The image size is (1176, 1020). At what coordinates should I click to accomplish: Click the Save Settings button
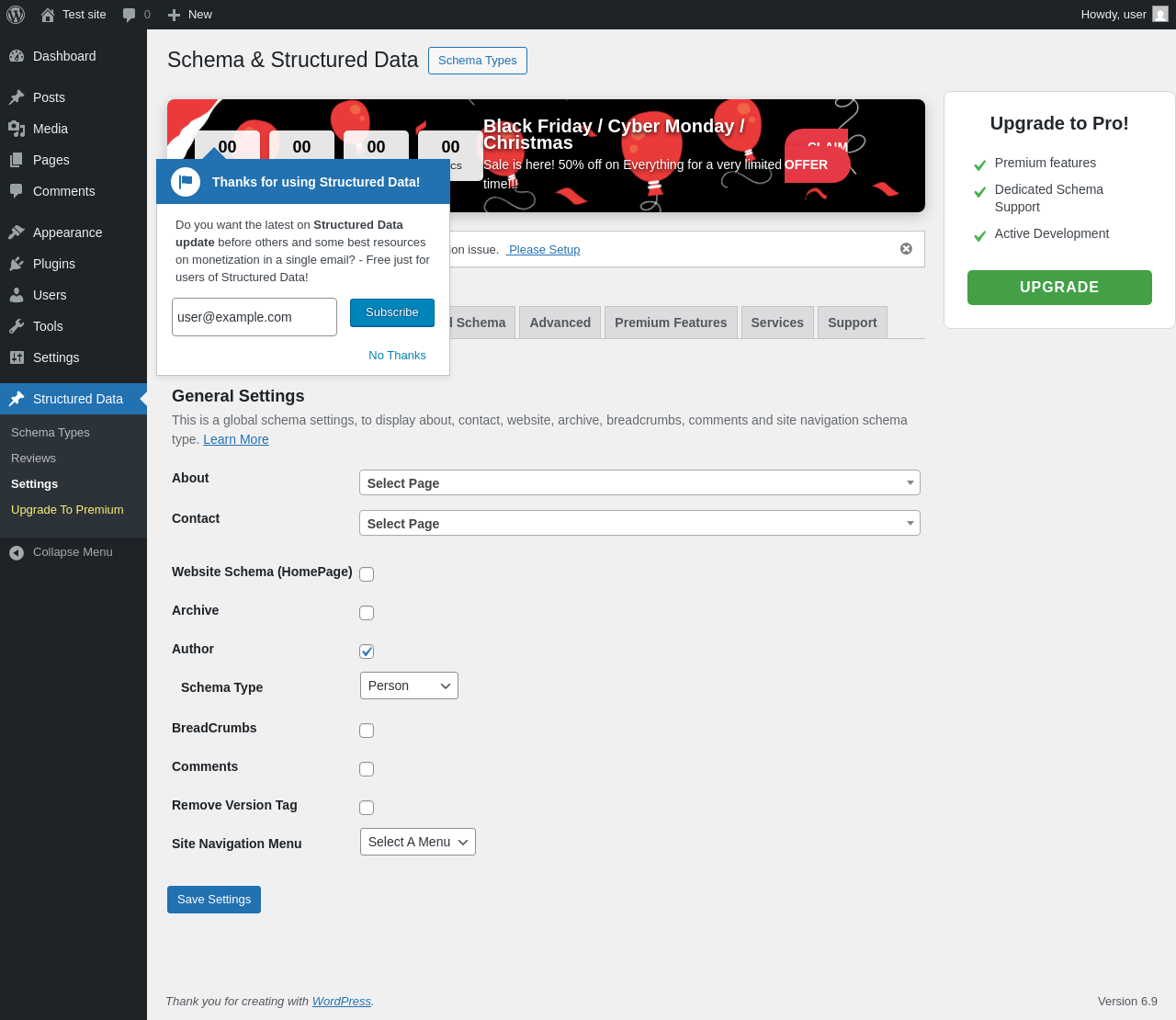pos(214,900)
